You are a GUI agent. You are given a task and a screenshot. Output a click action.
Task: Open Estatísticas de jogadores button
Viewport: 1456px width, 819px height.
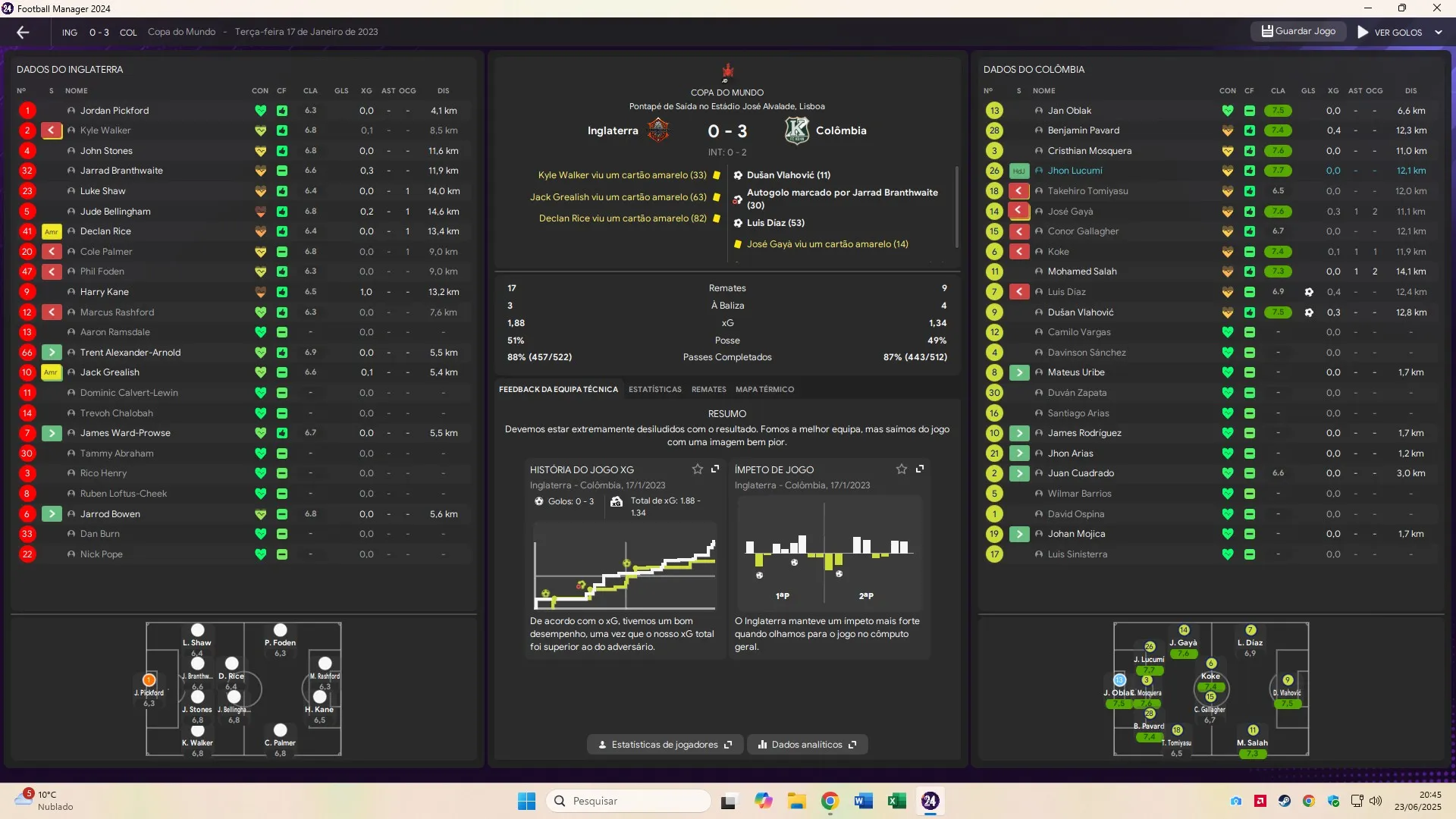(664, 745)
